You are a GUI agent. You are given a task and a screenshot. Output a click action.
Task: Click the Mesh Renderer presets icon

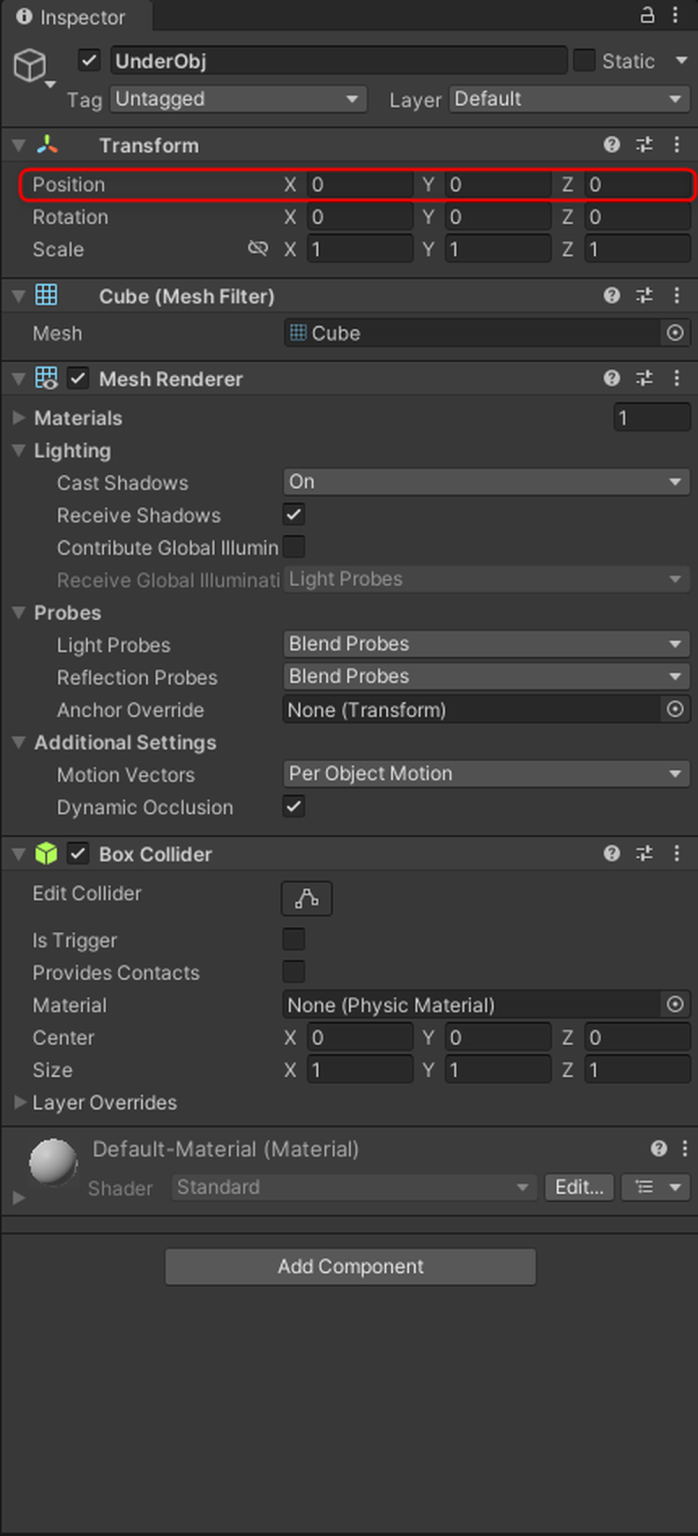click(644, 378)
